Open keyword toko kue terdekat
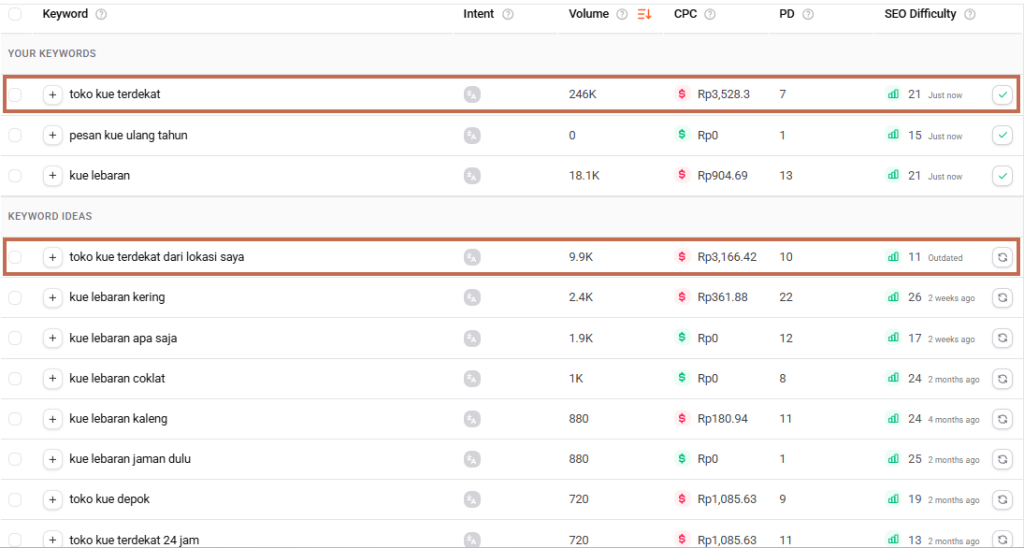The height and width of the screenshot is (548, 1024). [115, 94]
